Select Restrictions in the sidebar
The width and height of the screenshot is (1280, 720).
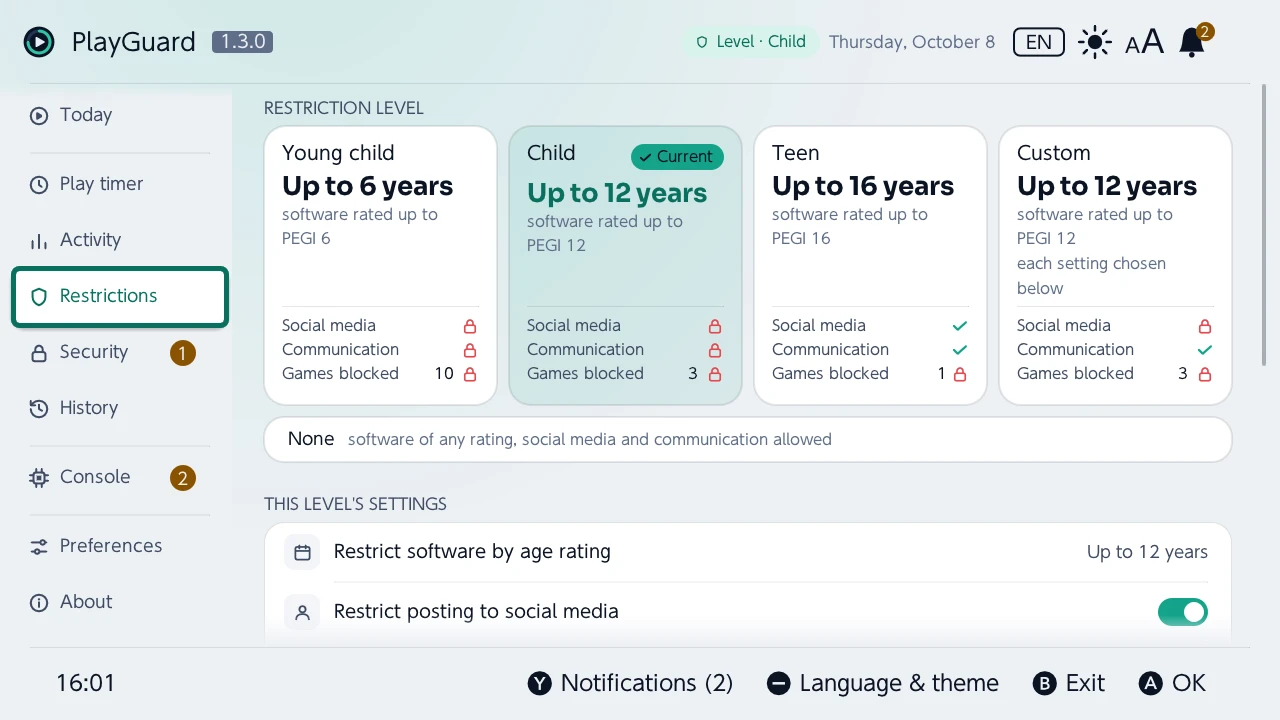coord(120,296)
